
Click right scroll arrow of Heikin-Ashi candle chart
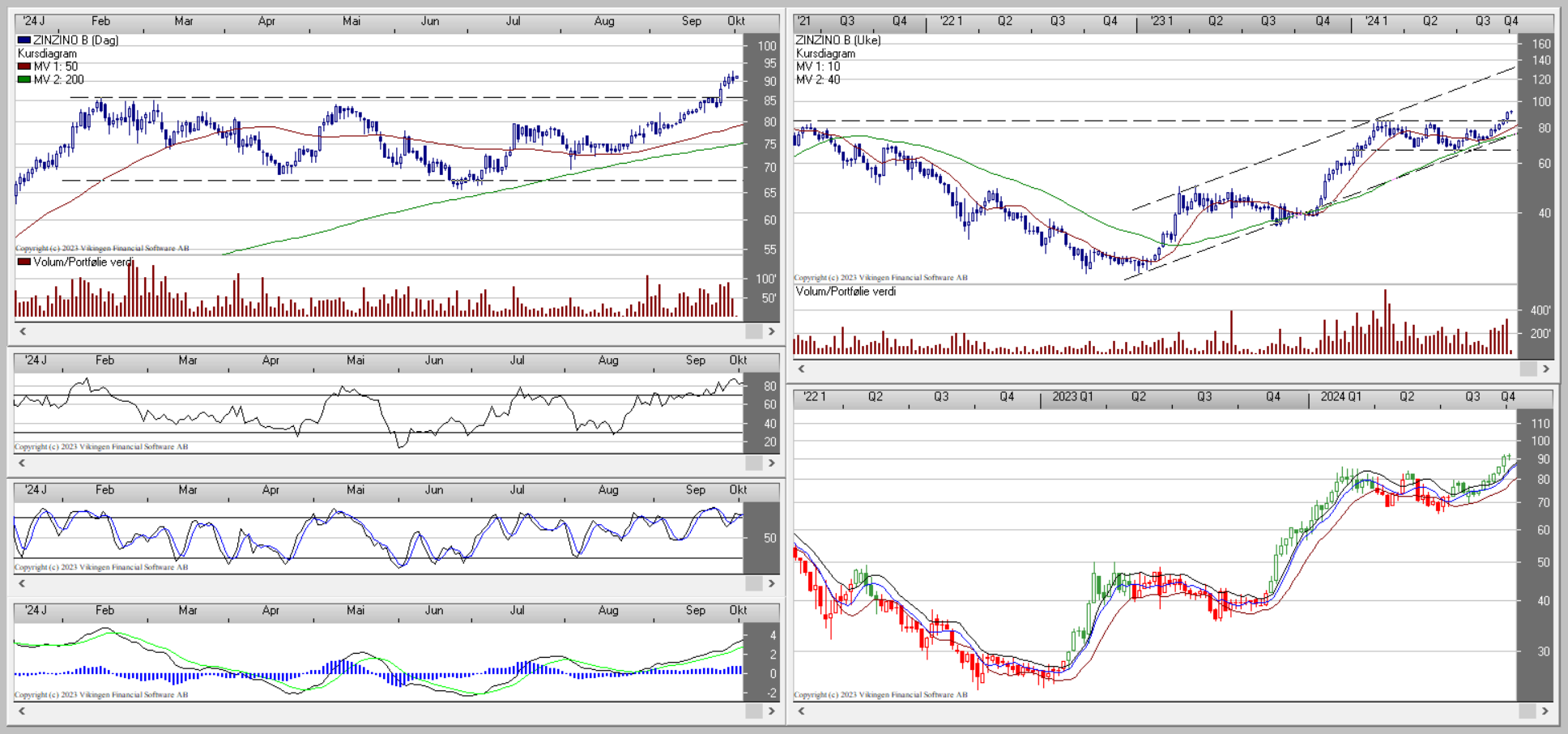tap(1545, 711)
